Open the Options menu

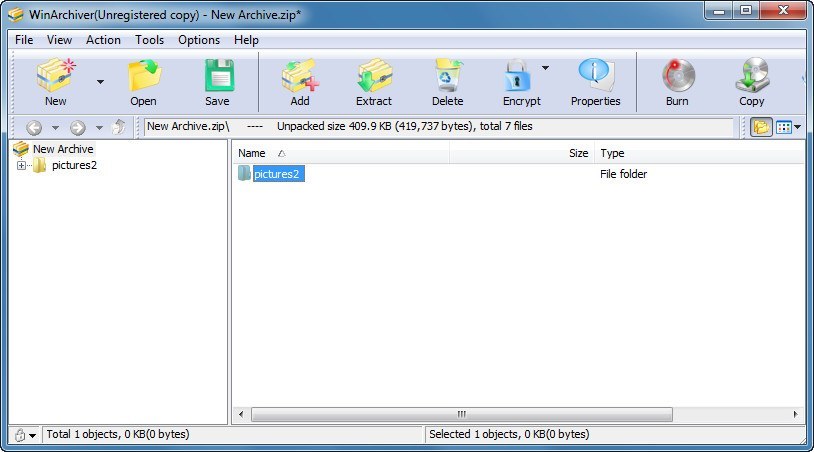pos(199,40)
